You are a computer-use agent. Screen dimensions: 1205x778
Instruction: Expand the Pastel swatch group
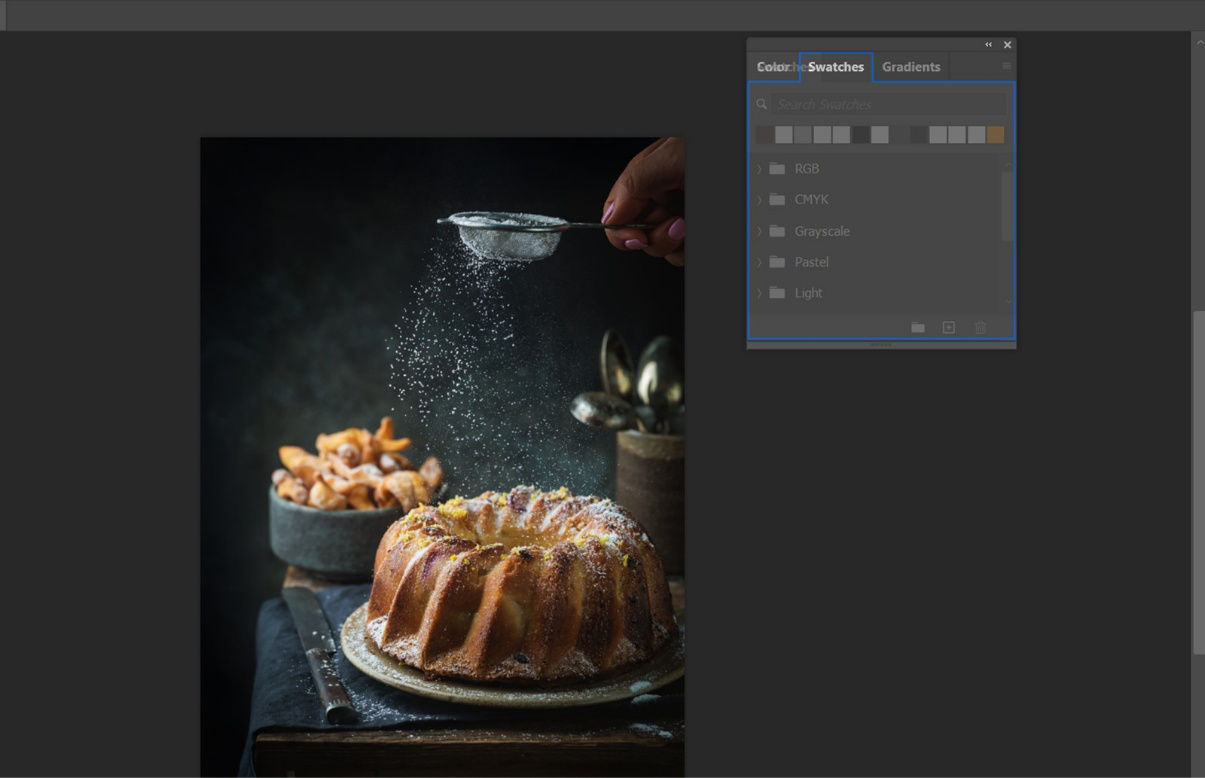pyautogui.click(x=759, y=262)
